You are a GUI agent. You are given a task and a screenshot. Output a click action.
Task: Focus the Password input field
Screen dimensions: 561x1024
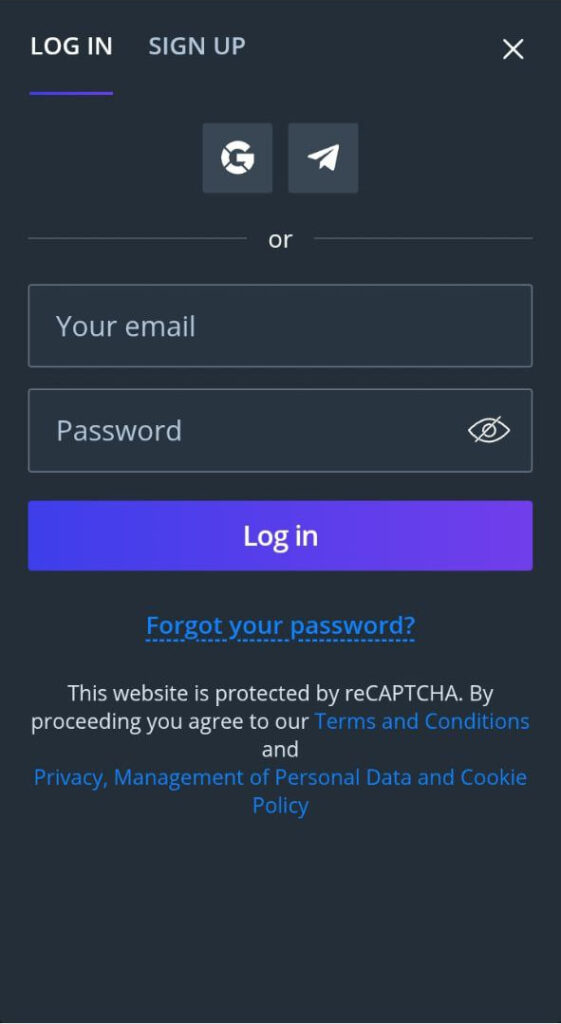(280, 430)
